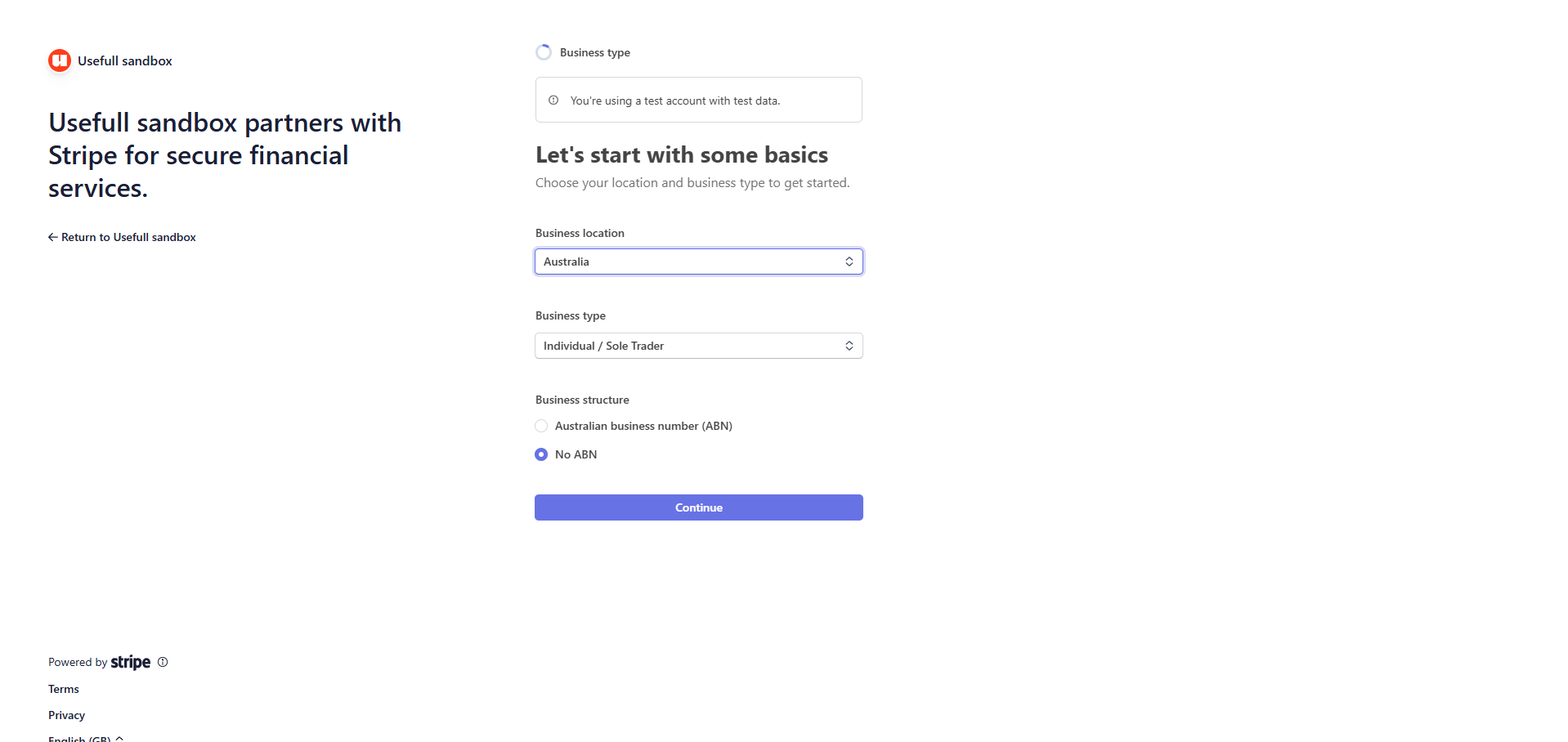Click the info icon beside Powered by Stripe
Image resolution: width=1568 pixels, height=742 pixels.
[x=162, y=662]
